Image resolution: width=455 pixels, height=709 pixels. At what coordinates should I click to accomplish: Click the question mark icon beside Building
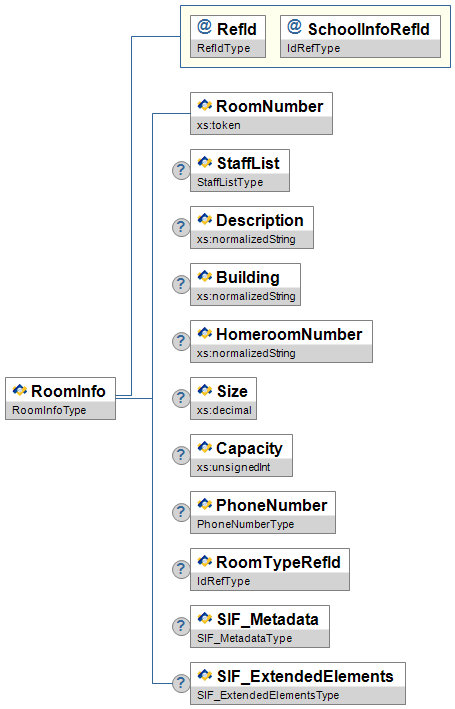tap(181, 284)
